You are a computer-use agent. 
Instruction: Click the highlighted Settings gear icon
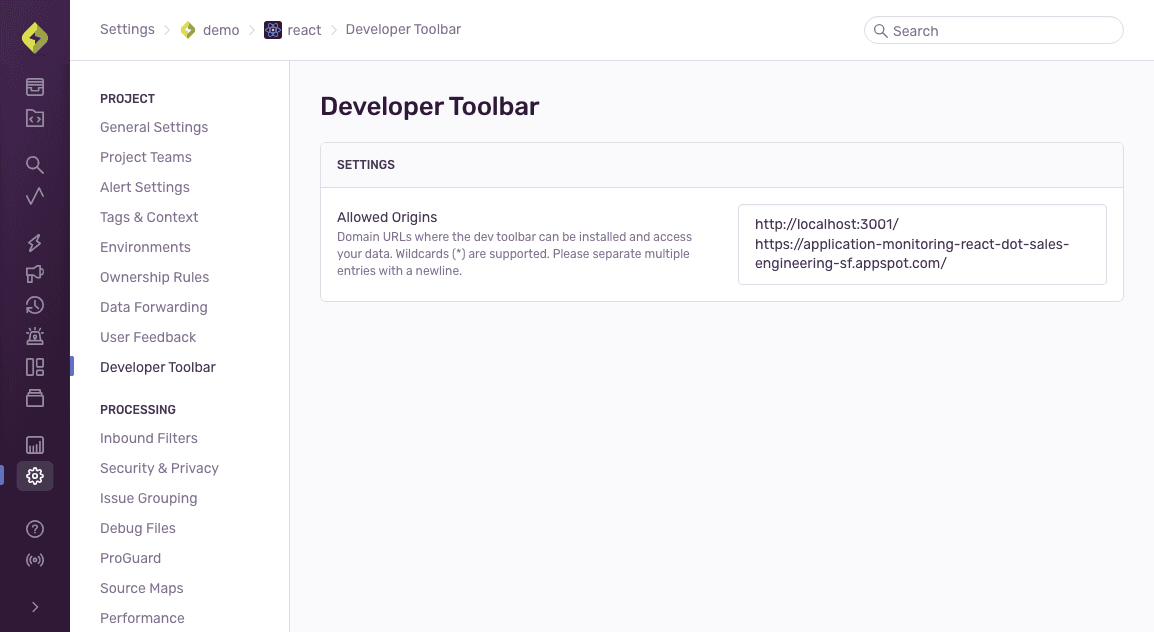pos(34,476)
